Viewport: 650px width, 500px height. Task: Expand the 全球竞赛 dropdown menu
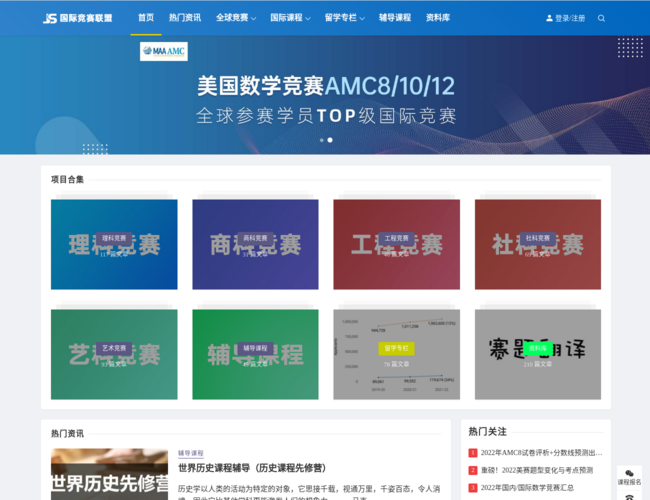pos(235,18)
